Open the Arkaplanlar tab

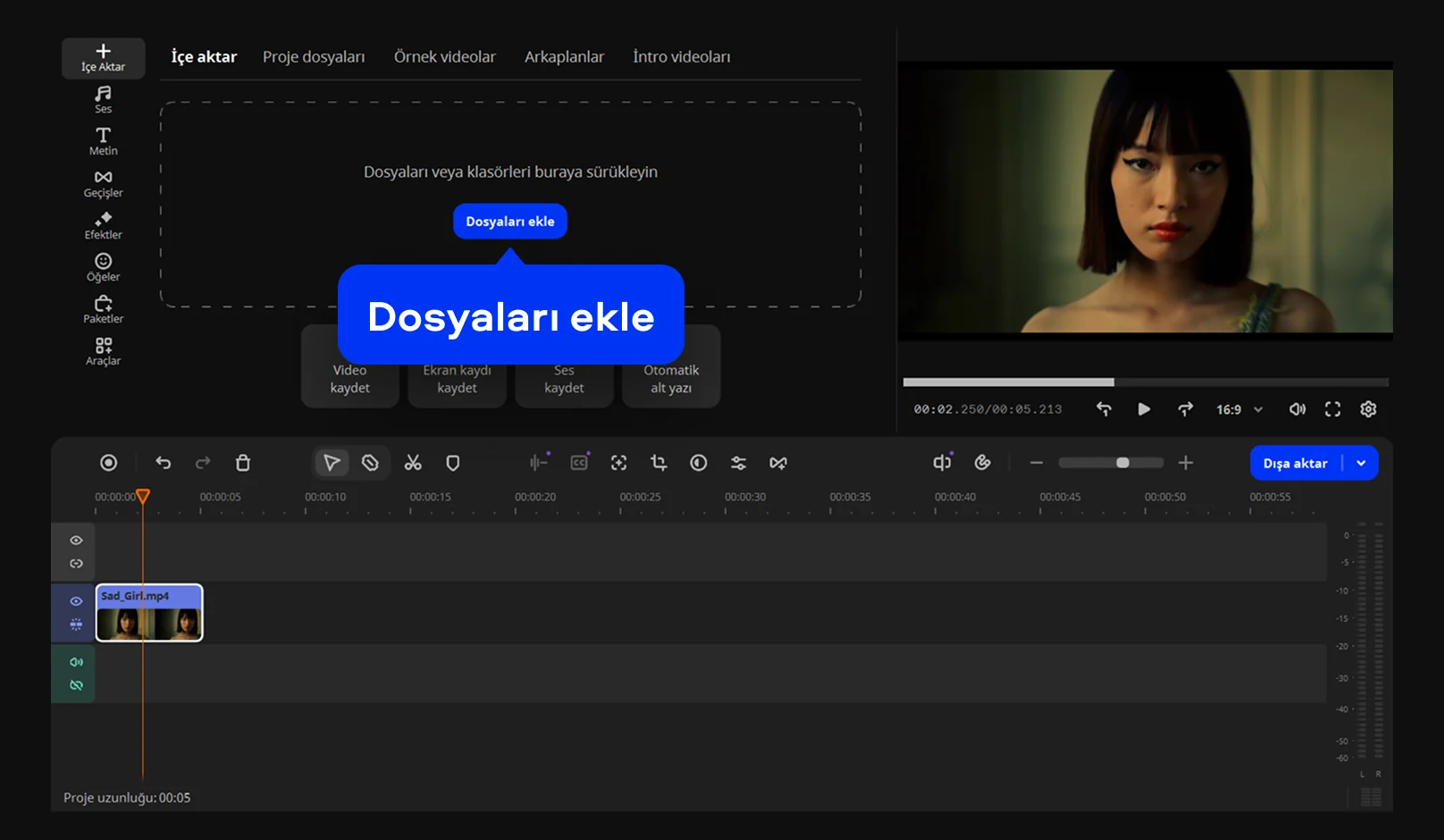[564, 57]
